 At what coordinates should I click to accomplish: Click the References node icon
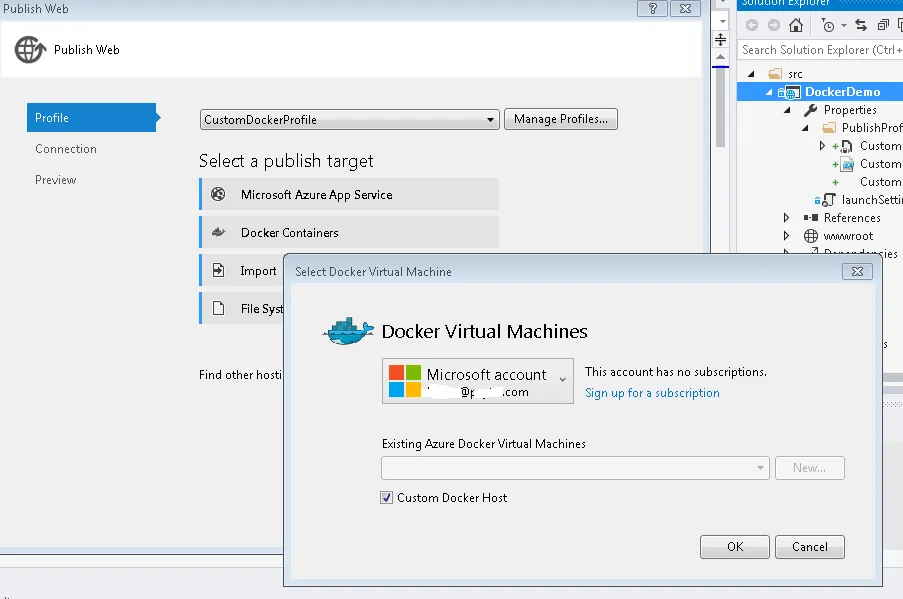pos(811,218)
